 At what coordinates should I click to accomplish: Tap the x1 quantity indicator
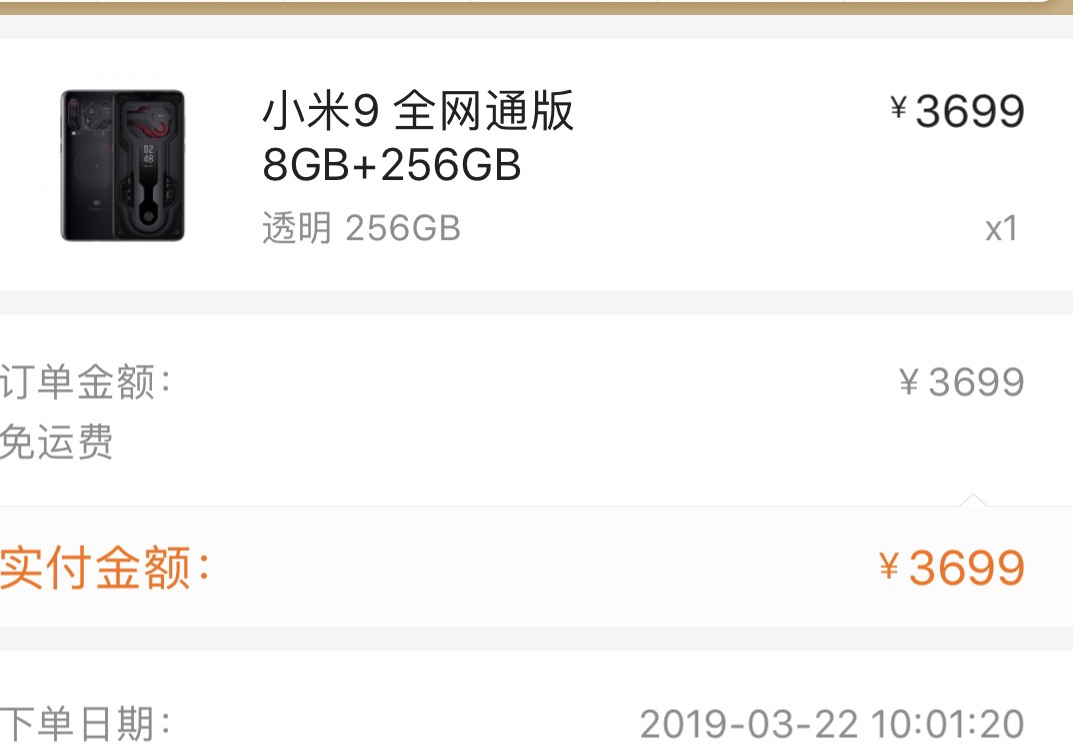click(x=1001, y=229)
